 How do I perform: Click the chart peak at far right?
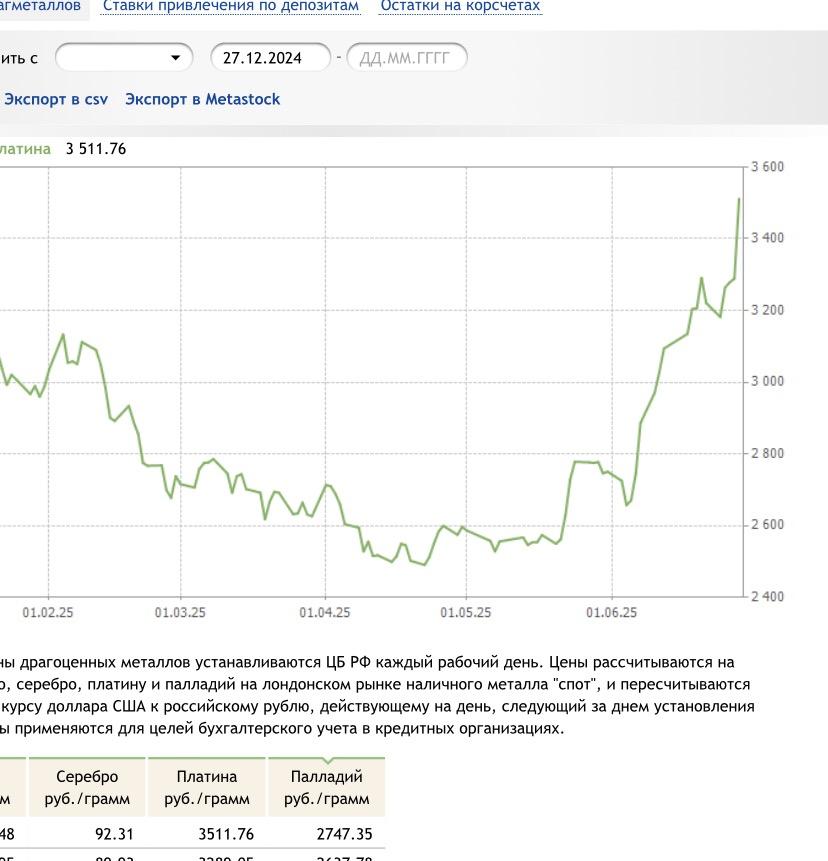click(739, 199)
